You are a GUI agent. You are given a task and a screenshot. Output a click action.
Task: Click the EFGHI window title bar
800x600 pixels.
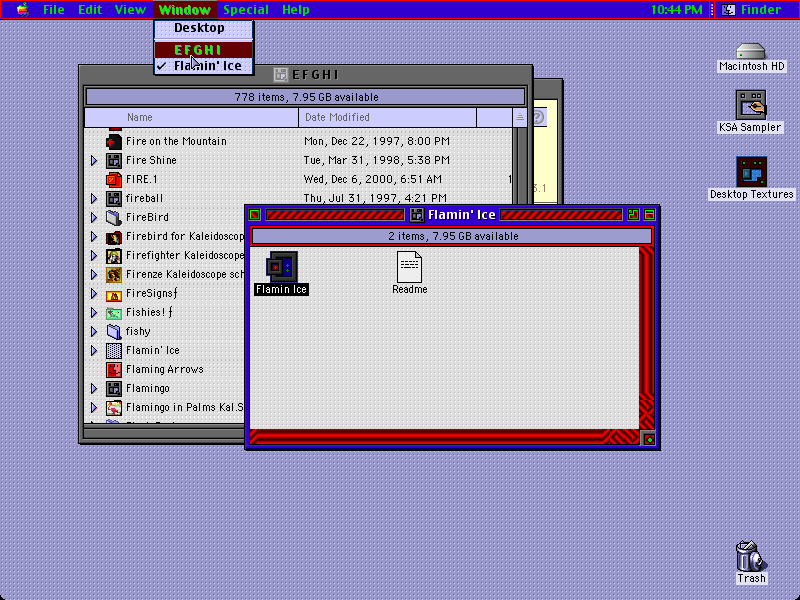[306, 75]
